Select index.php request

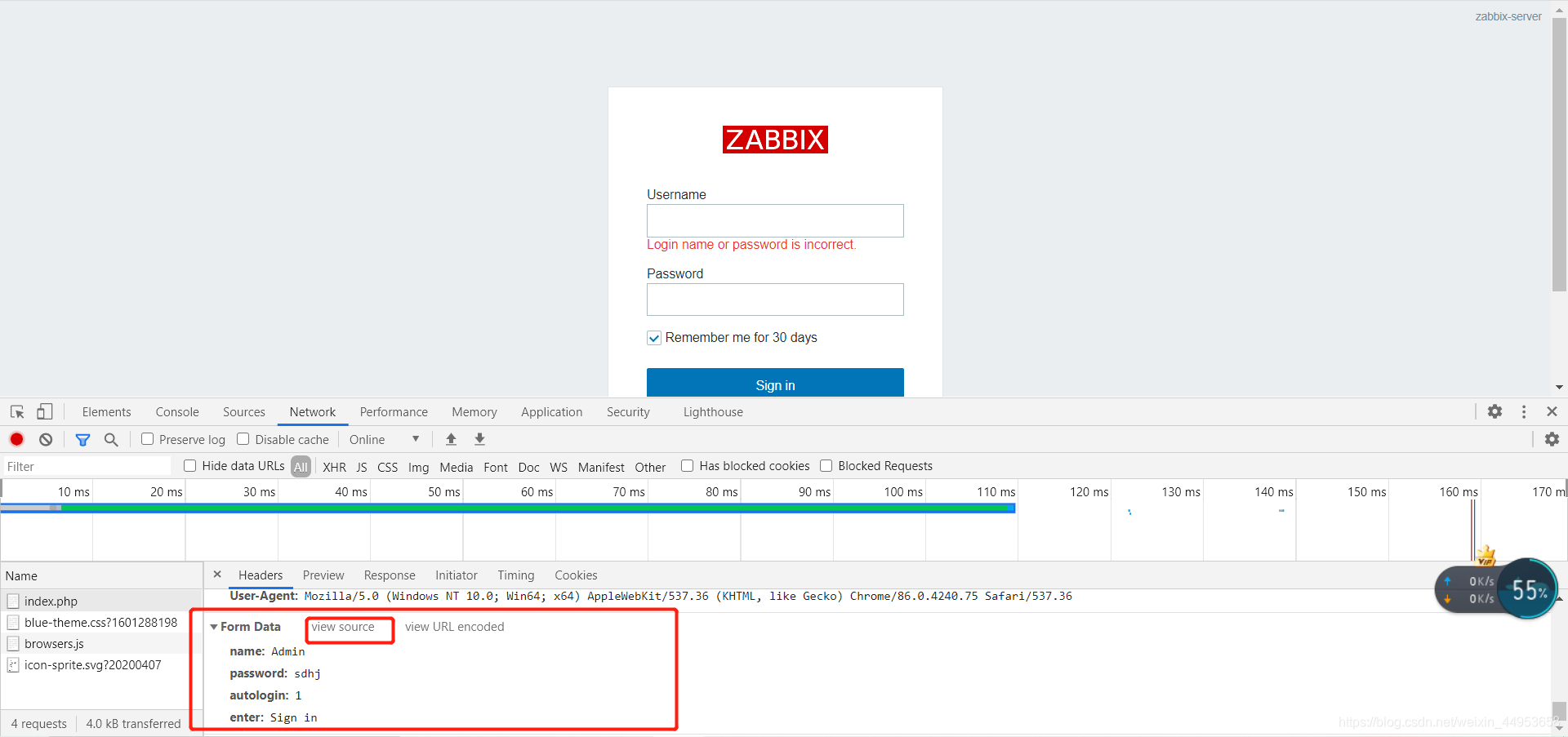tap(101, 601)
